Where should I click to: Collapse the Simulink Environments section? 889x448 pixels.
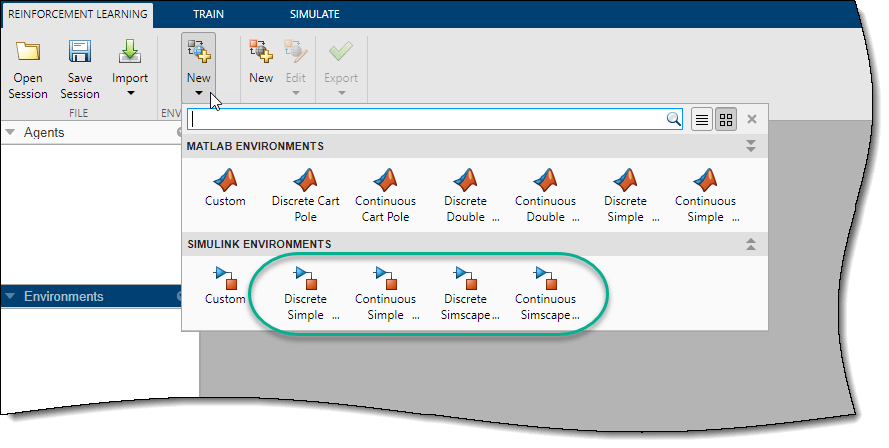[x=751, y=244]
